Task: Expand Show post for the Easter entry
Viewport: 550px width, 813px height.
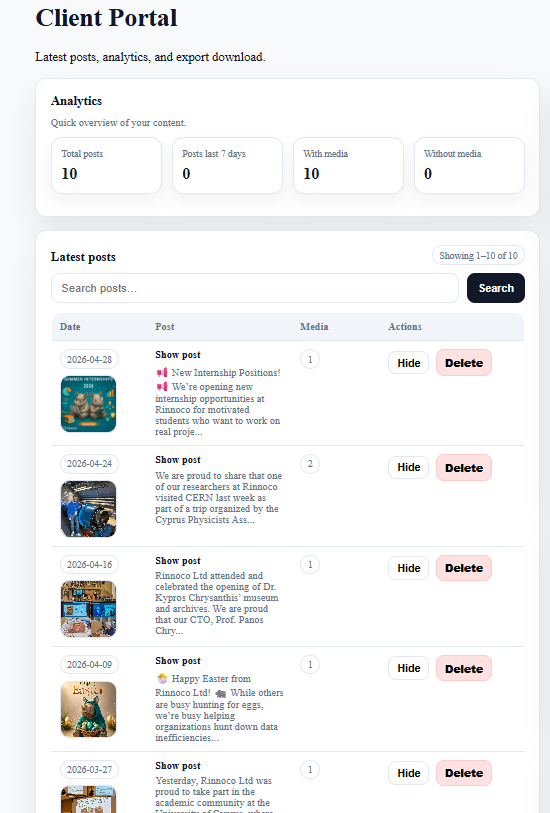Action: (178, 661)
